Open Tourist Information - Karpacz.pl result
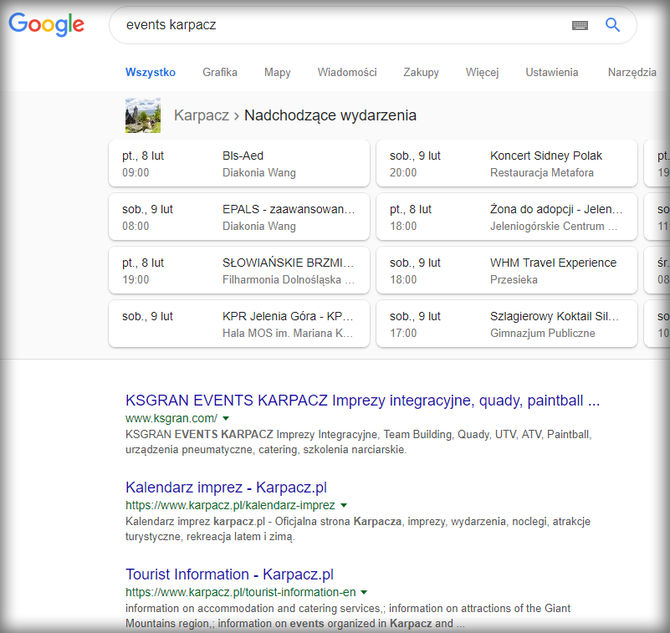 click(x=229, y=574)
